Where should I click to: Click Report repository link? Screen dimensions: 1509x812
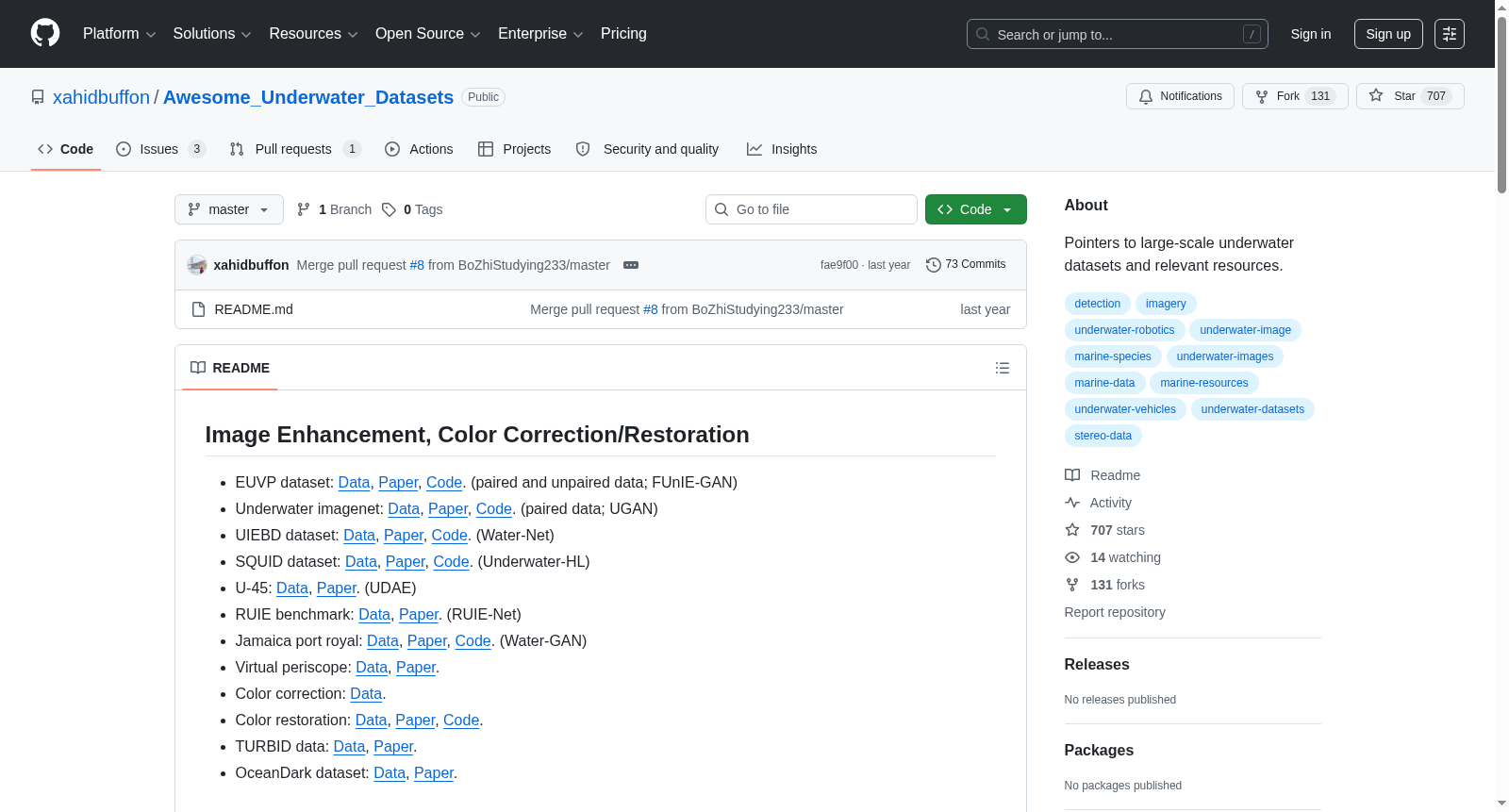click(x=1115, y=612)
